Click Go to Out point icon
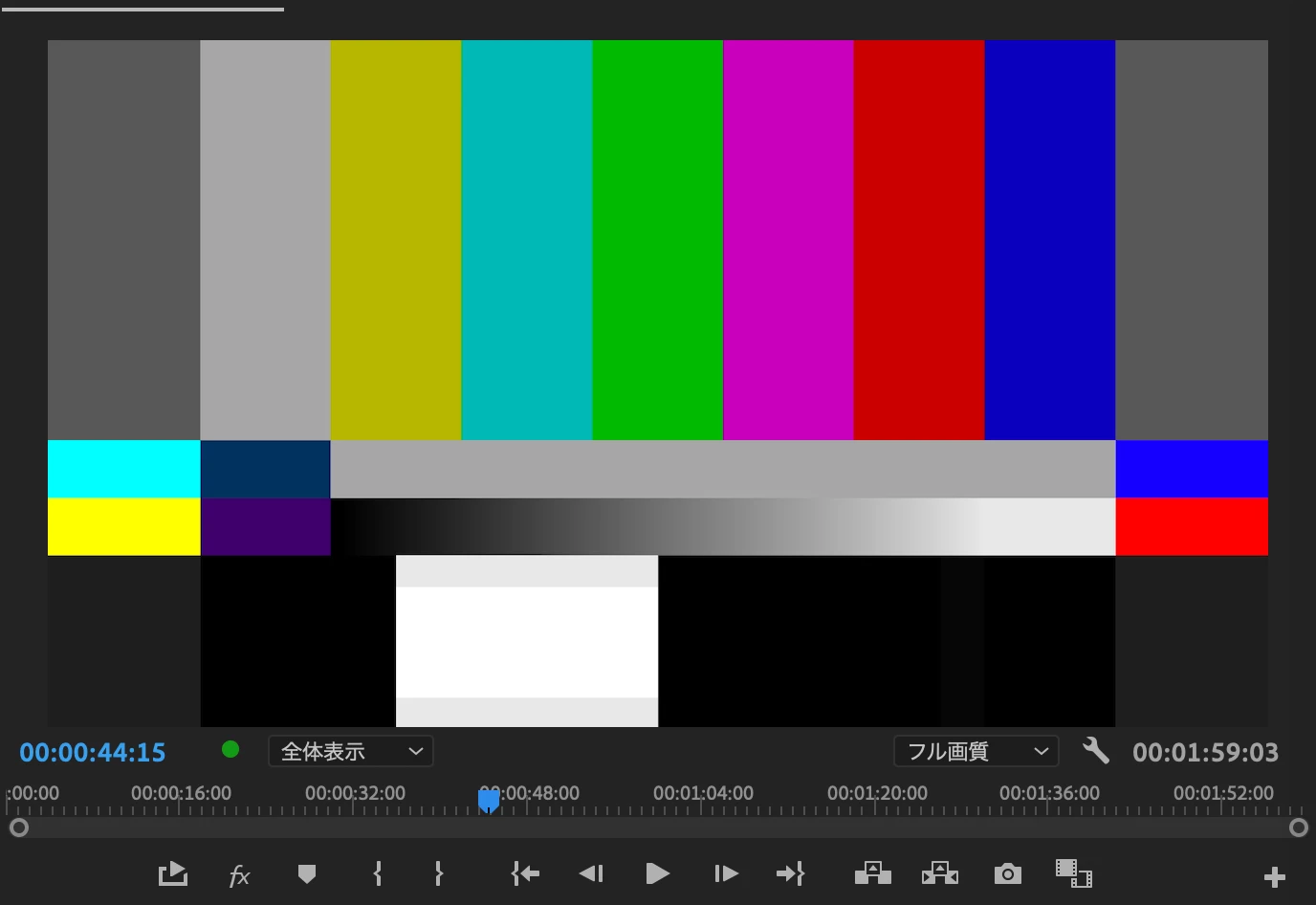The width and height of the screenshot is (1316, 905). (x=790, y=873)
